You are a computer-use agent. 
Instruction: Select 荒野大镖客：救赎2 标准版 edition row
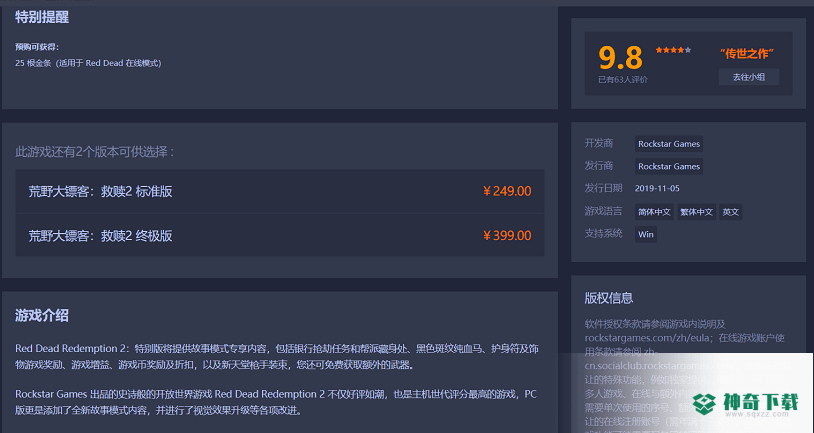click(x=280, y=191)
